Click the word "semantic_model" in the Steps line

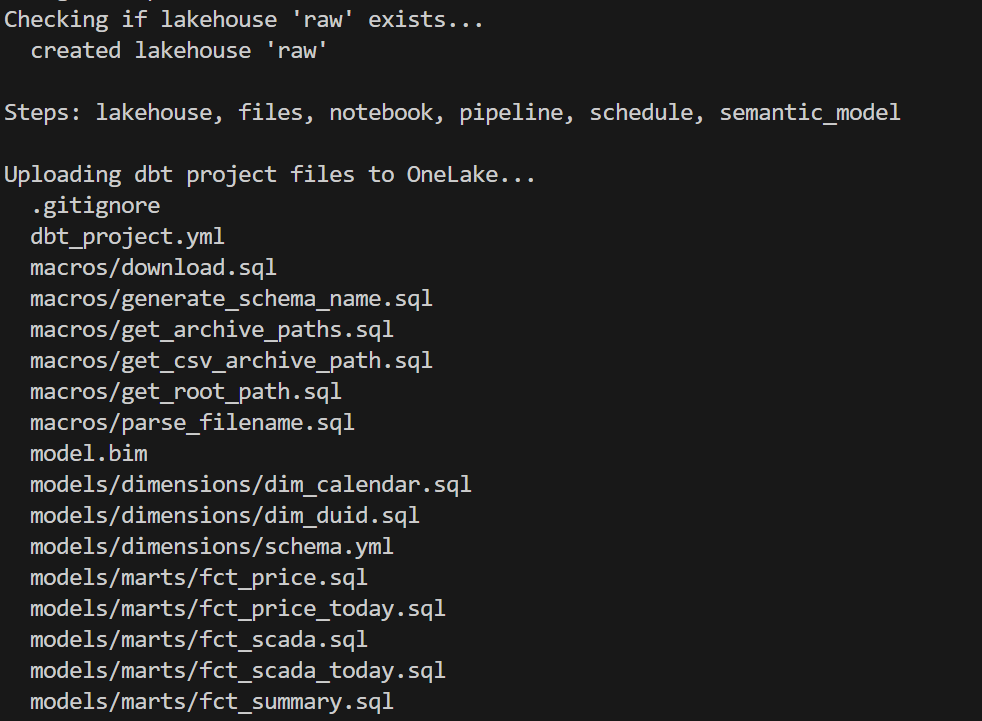pos(810,113)
